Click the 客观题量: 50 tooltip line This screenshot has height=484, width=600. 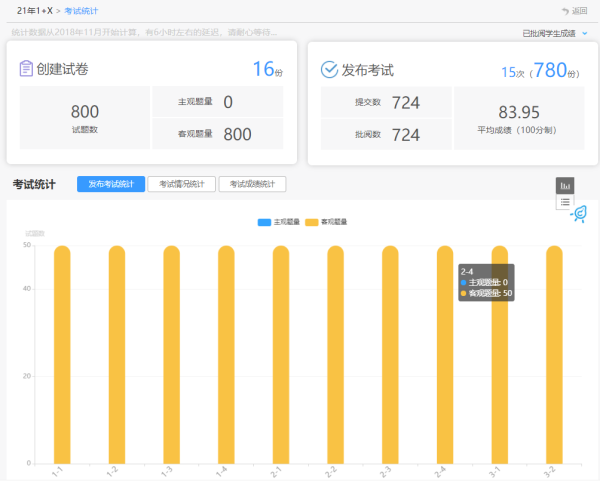pos(486,293)
